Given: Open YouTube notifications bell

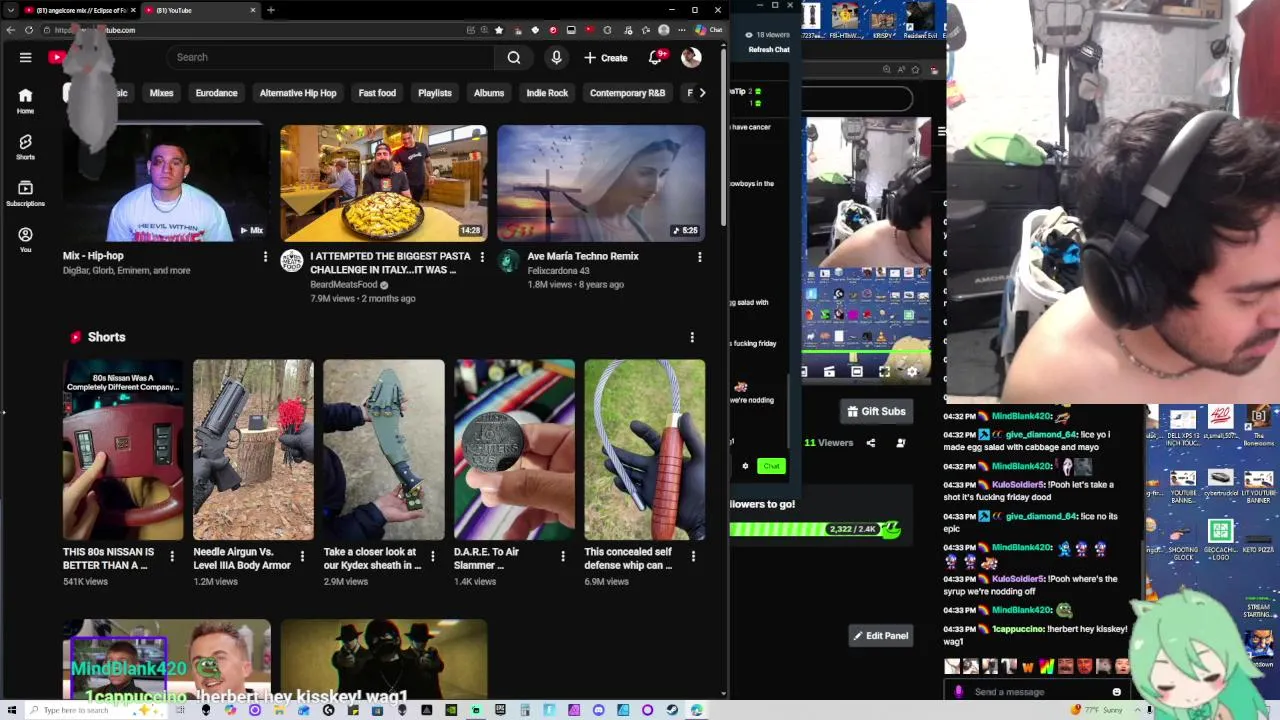Looking at the screenshot, I should pyautogui.click(x=656, y=57).
